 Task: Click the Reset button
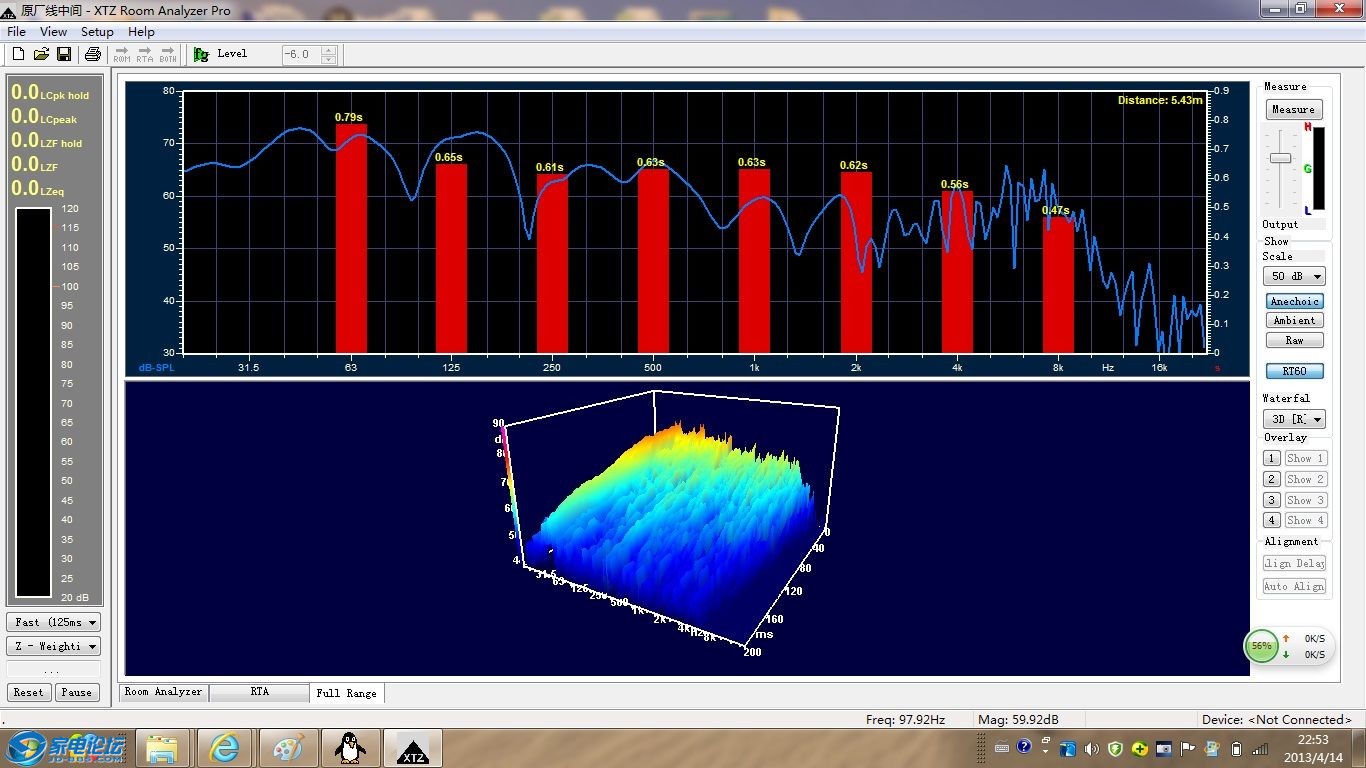point(28,692)
